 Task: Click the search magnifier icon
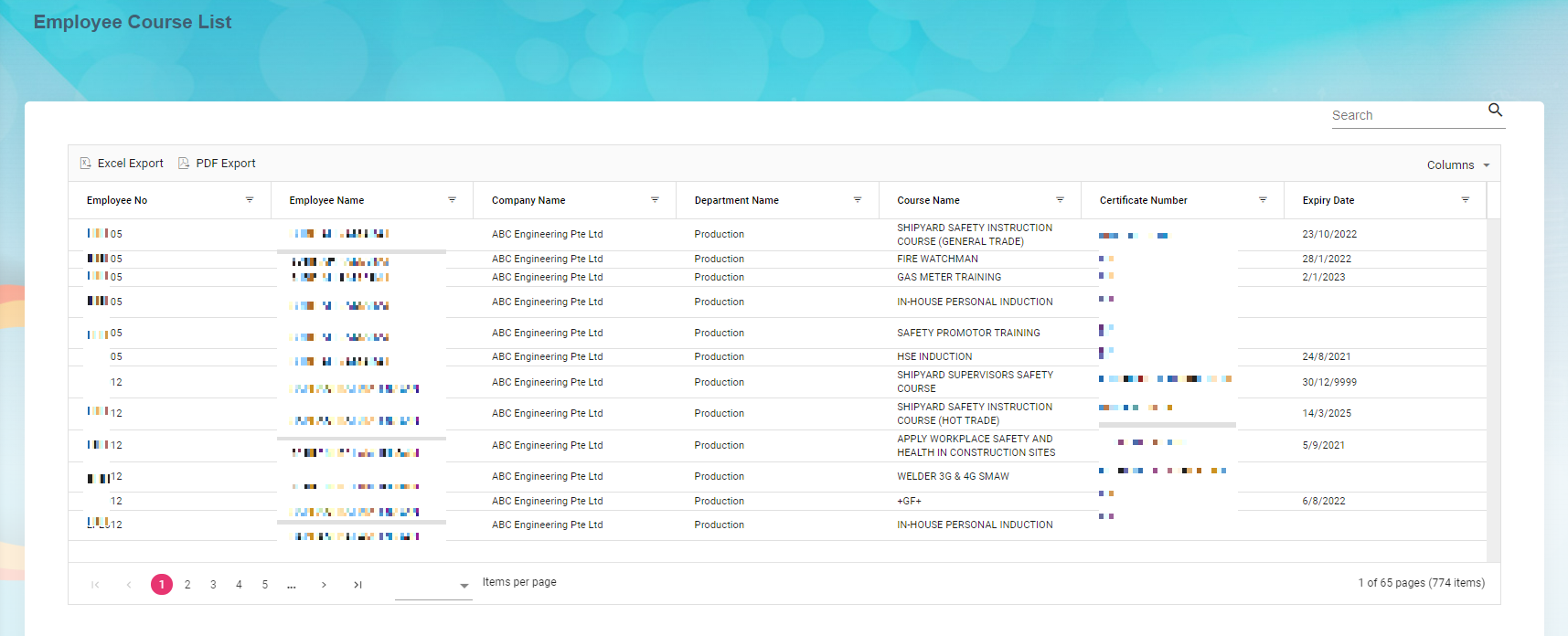click(1495, 111)
